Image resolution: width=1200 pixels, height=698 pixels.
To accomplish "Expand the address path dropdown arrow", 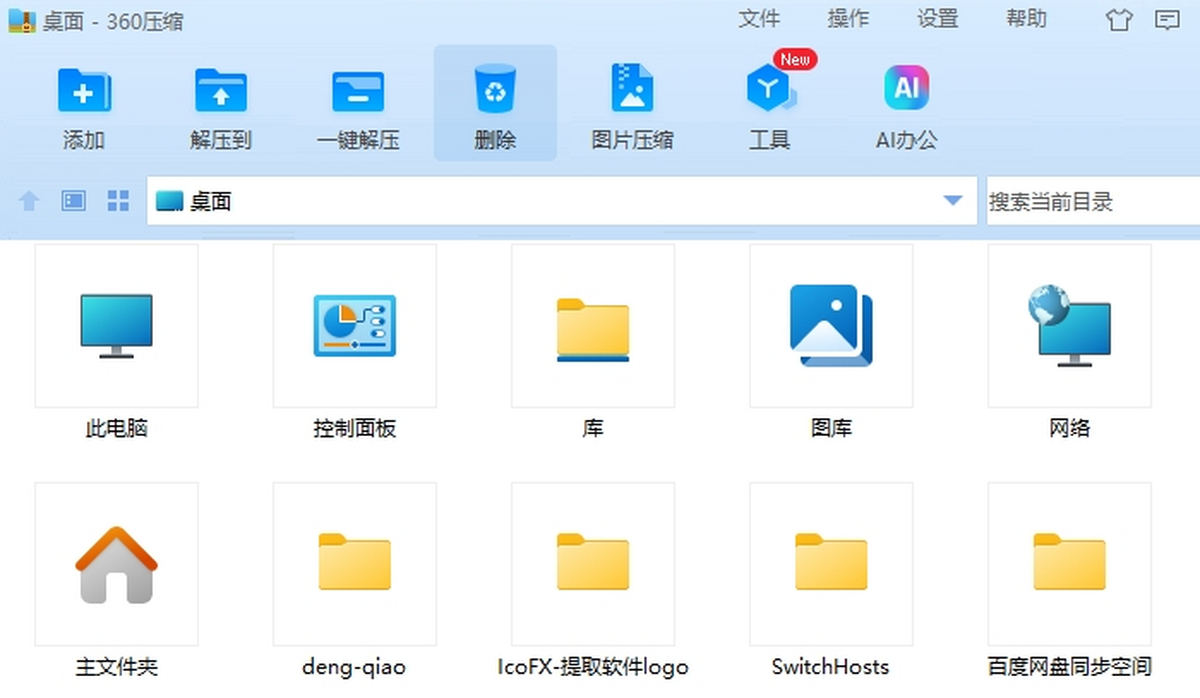I will pyautogui.click(x=952, y=201).
